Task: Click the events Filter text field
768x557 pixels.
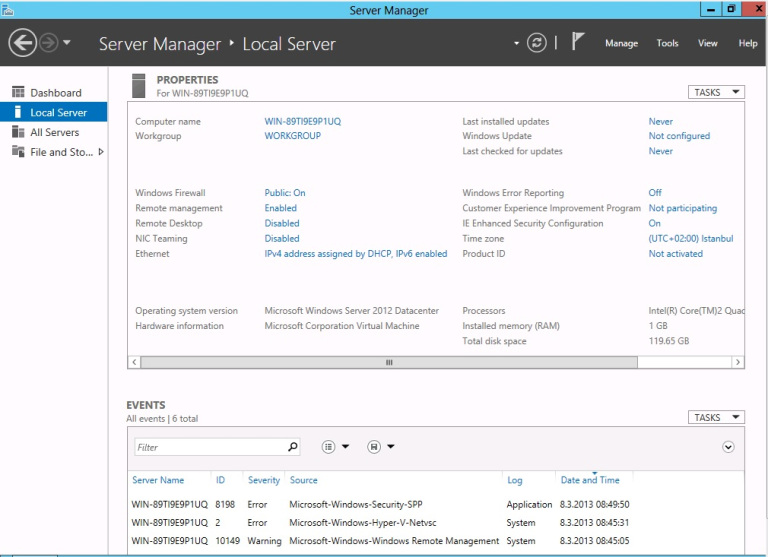Action: pos(208,447)
